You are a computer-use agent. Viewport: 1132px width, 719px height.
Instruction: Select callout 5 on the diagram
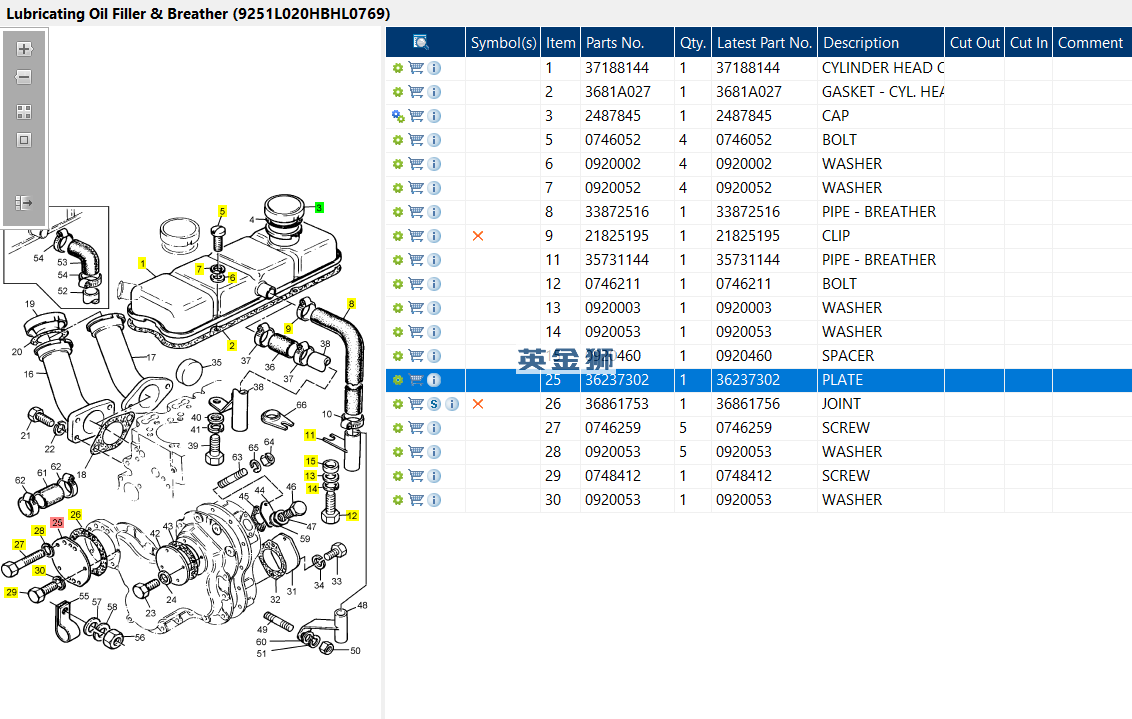click(x=222, y=212)
